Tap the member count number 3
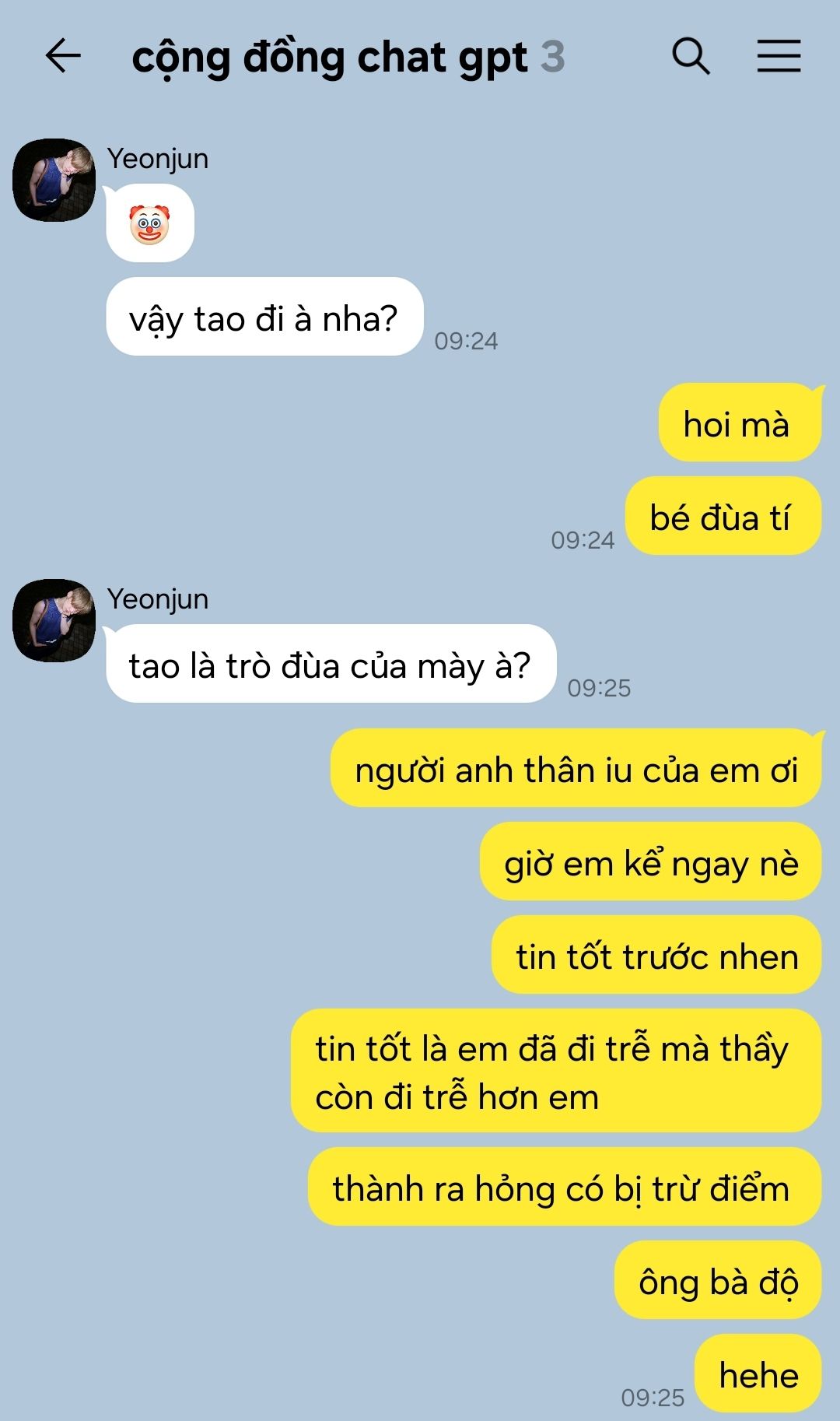The width and height of the screenshot is (840, 1421). pos(552,57)
